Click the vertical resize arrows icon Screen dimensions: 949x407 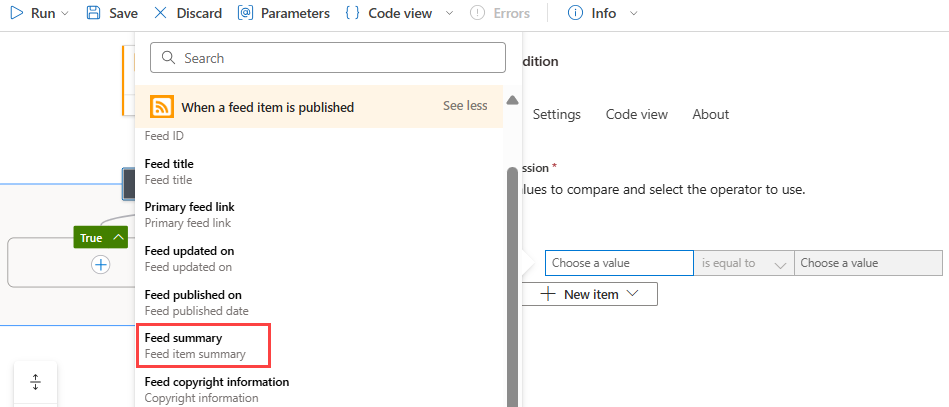35,382
